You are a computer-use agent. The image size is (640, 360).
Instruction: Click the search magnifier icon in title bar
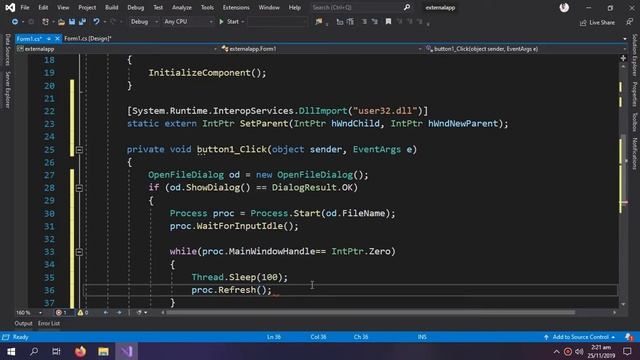[407, 7]
